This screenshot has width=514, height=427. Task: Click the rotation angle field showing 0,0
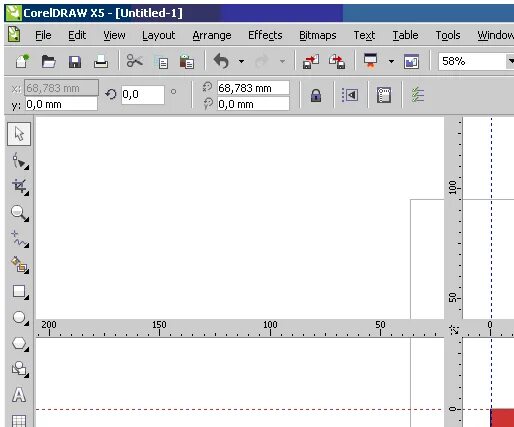143,95
